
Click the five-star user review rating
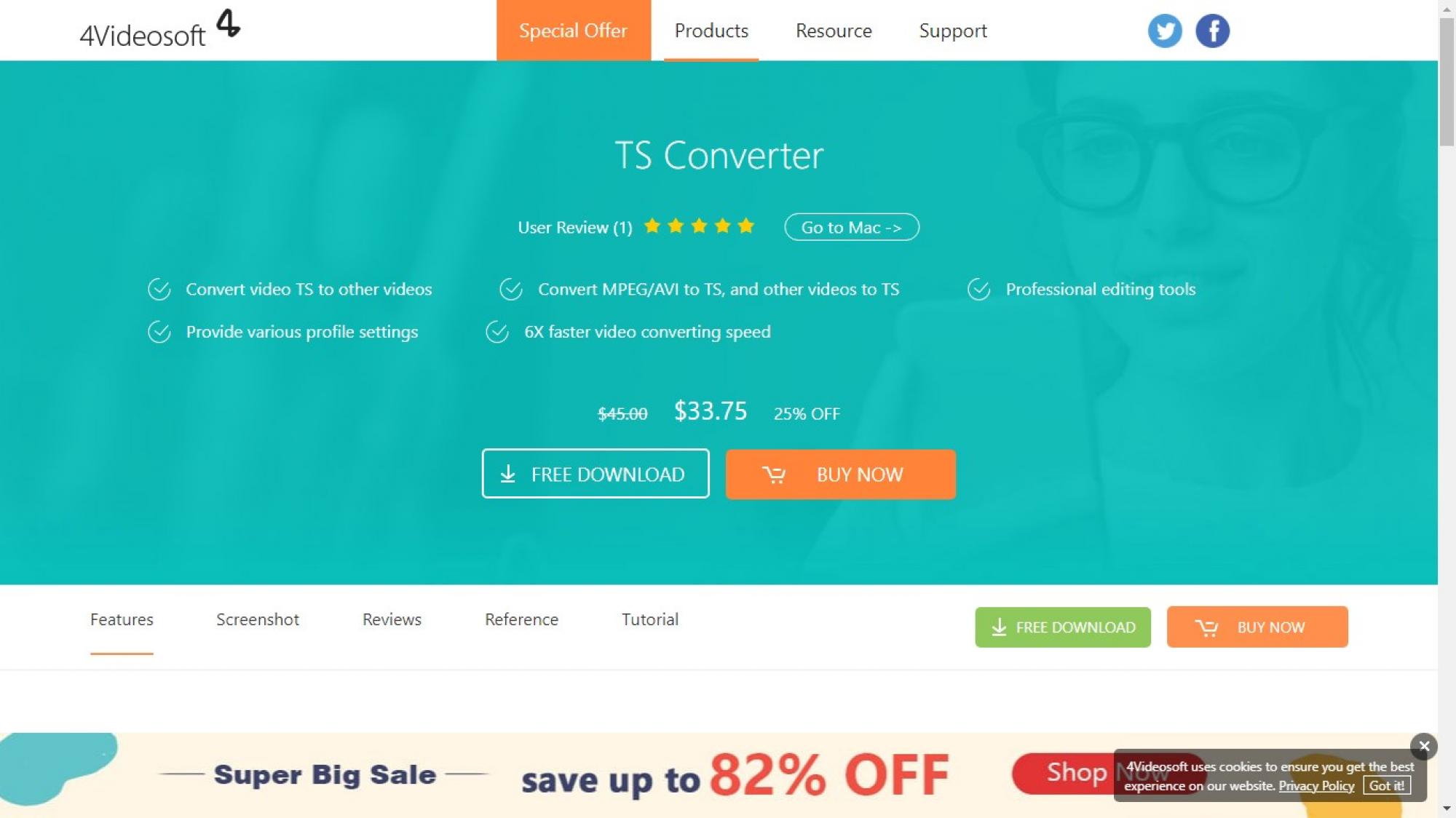[699, 226]
